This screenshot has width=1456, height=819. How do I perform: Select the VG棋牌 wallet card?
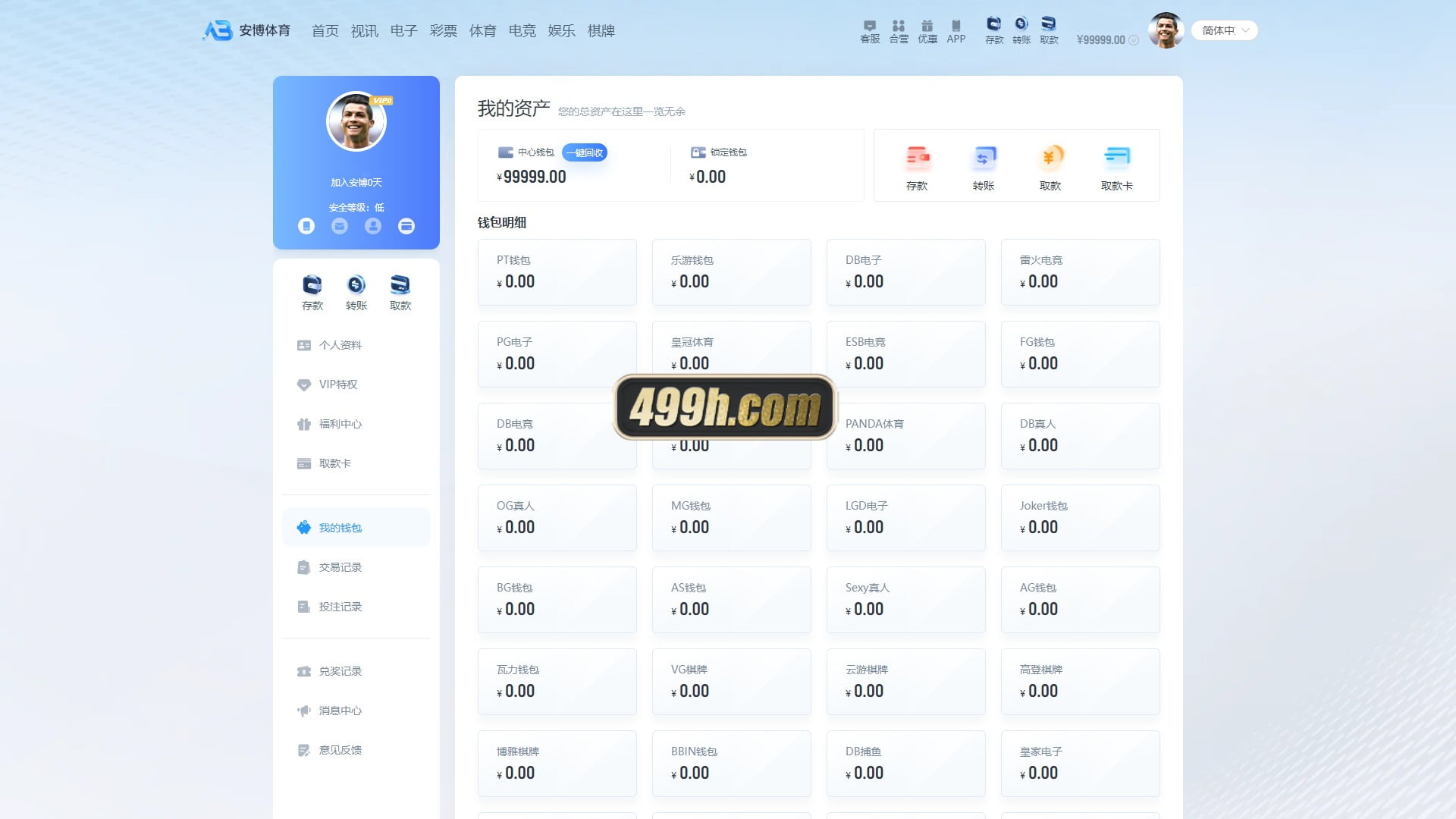pos(732,682)
